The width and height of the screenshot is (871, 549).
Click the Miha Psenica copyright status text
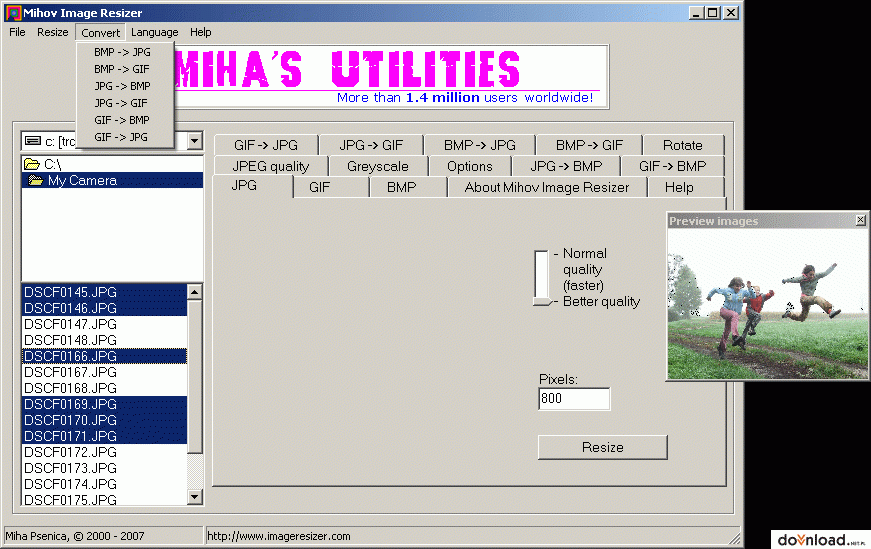tap(75, 536)
